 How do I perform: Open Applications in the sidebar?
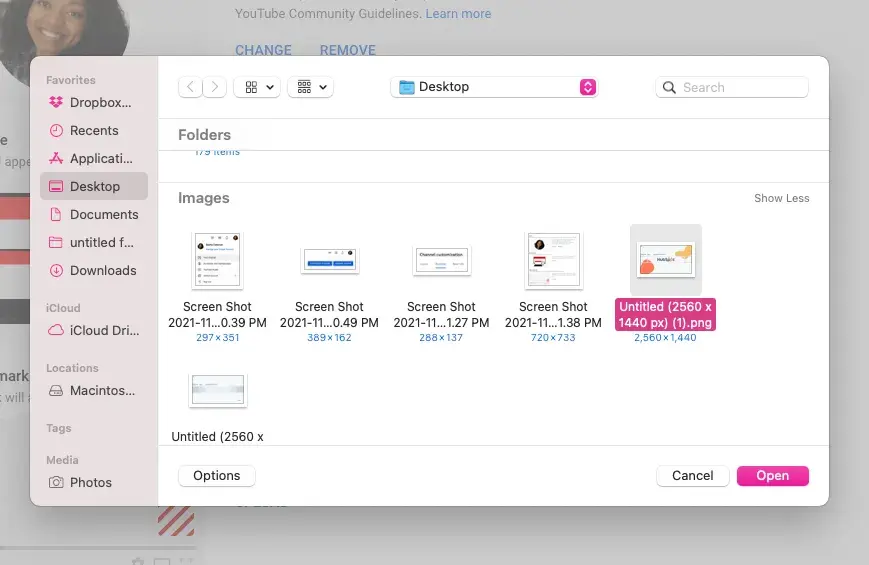click(93, 159)
